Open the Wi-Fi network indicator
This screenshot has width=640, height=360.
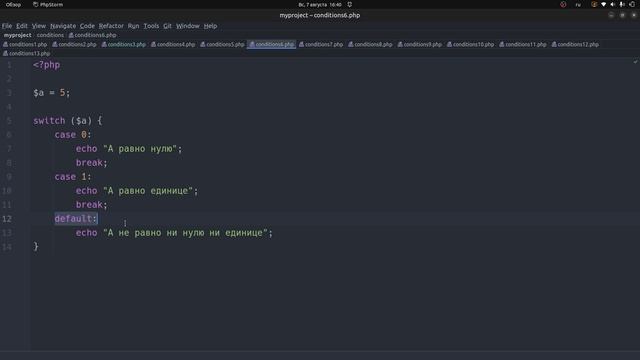603,4
